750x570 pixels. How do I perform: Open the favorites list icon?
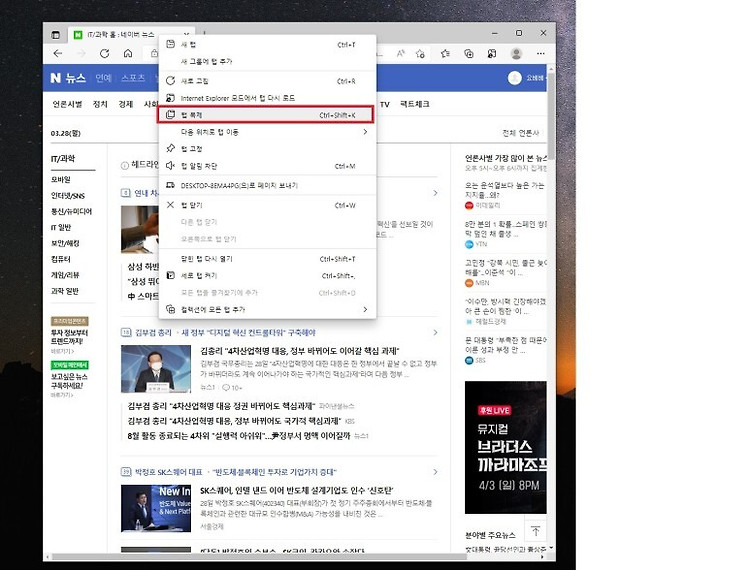click(445, 54)
